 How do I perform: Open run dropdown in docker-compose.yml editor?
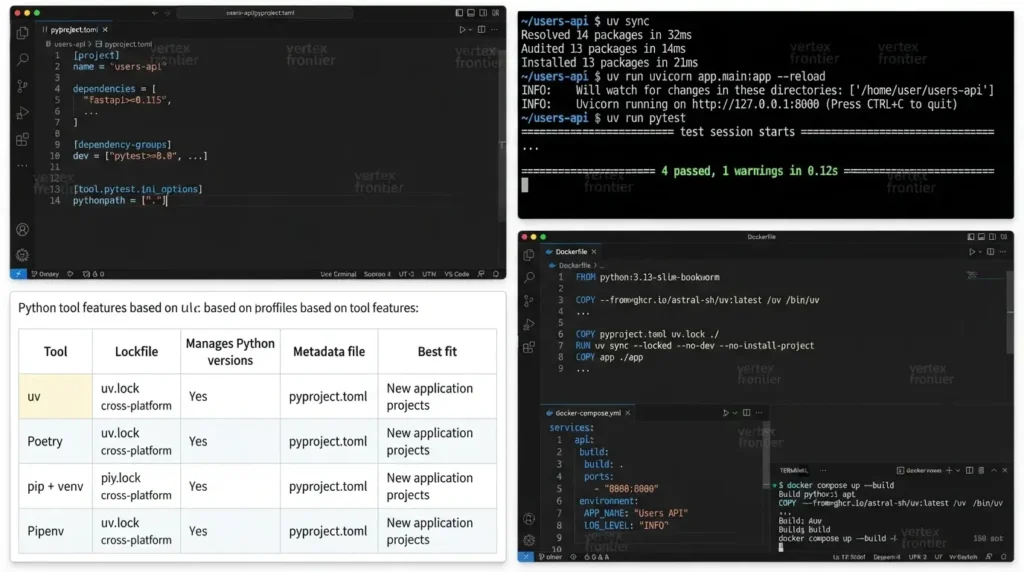[x=735, y=413]
